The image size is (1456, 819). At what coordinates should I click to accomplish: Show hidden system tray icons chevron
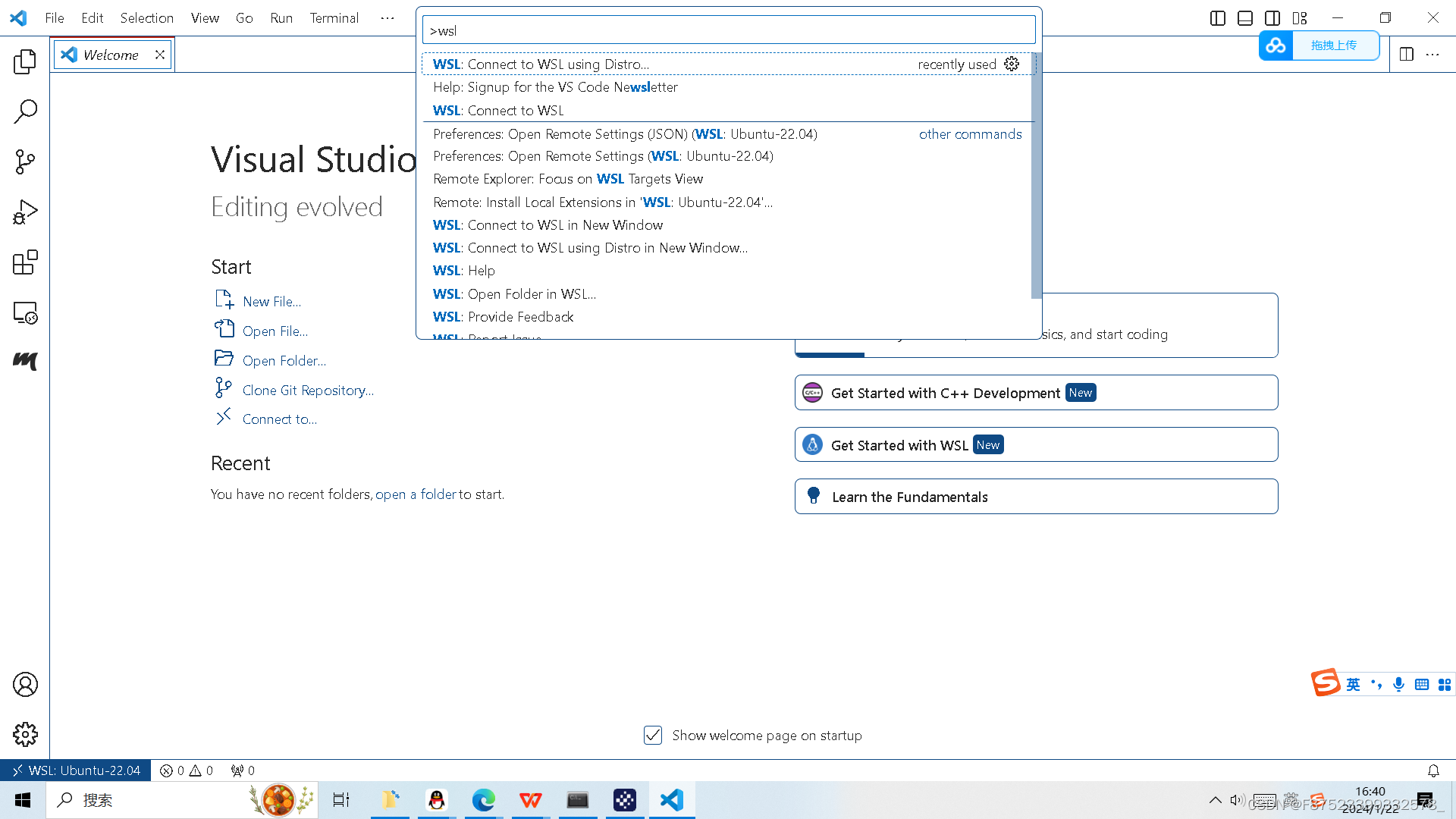pos(1215,800)
